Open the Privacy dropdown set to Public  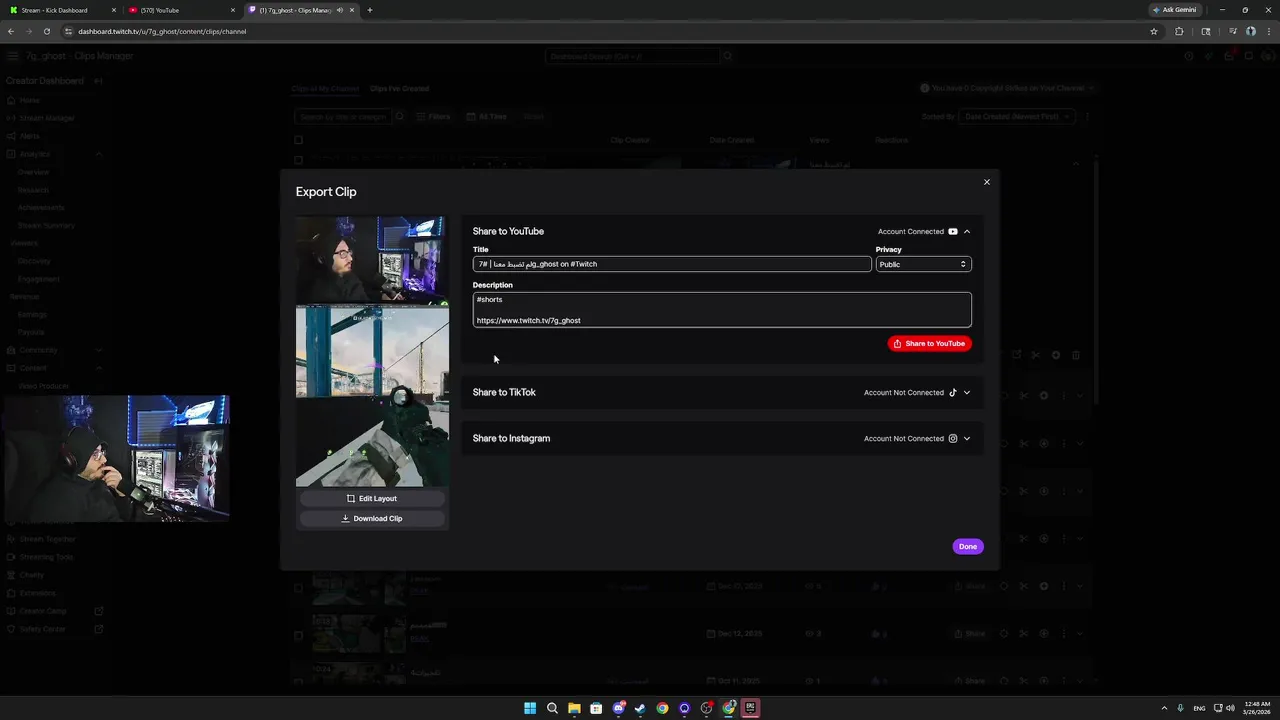tap(923, 264)
